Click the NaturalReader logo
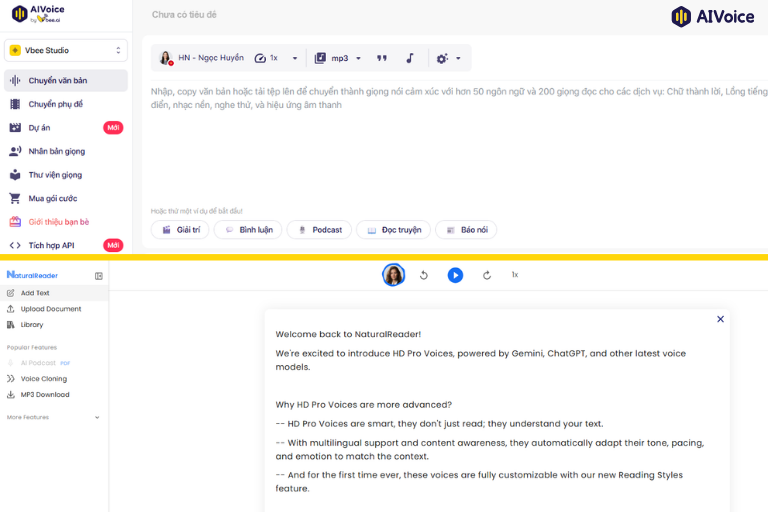This screenshot has width=768, height=512. (32, 275)
